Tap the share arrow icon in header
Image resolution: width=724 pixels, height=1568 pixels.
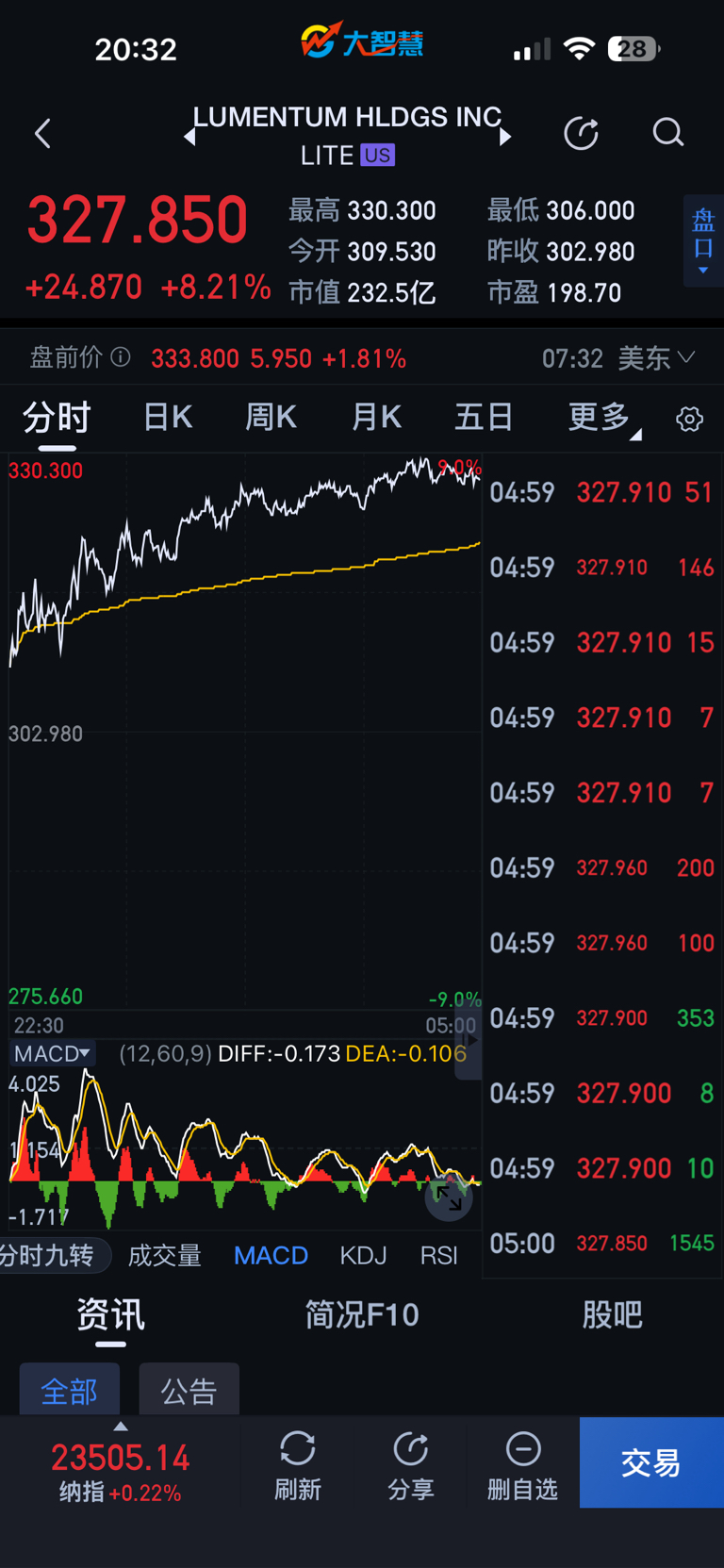[x=581, y=133]
